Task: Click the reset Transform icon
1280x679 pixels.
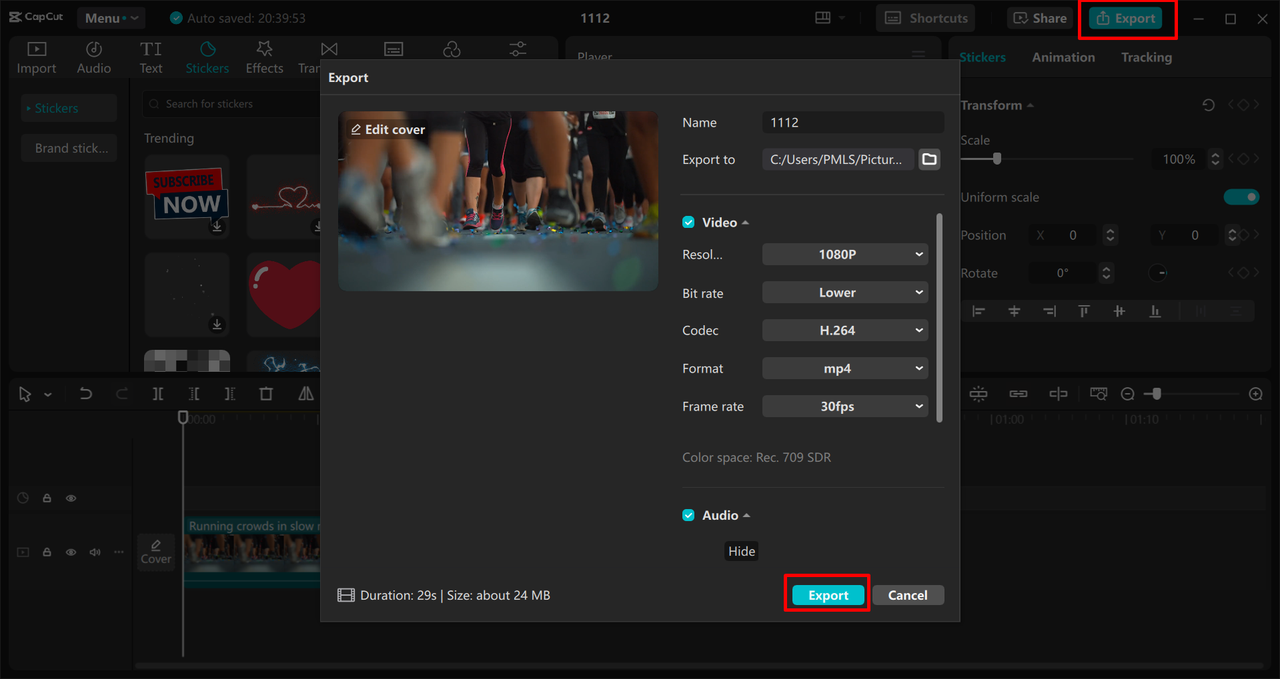Action: (1208, 105)
